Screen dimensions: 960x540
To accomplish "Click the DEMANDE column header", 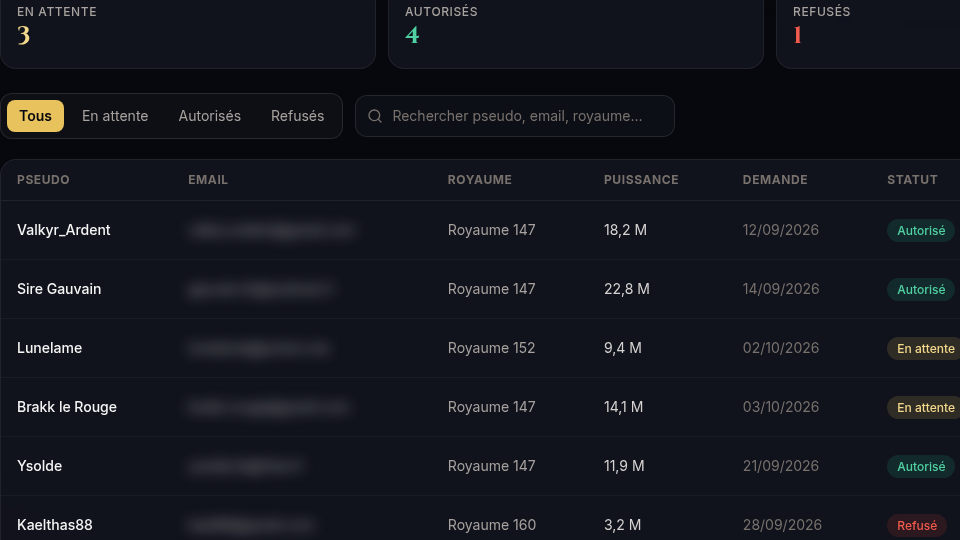I will 775,180.
